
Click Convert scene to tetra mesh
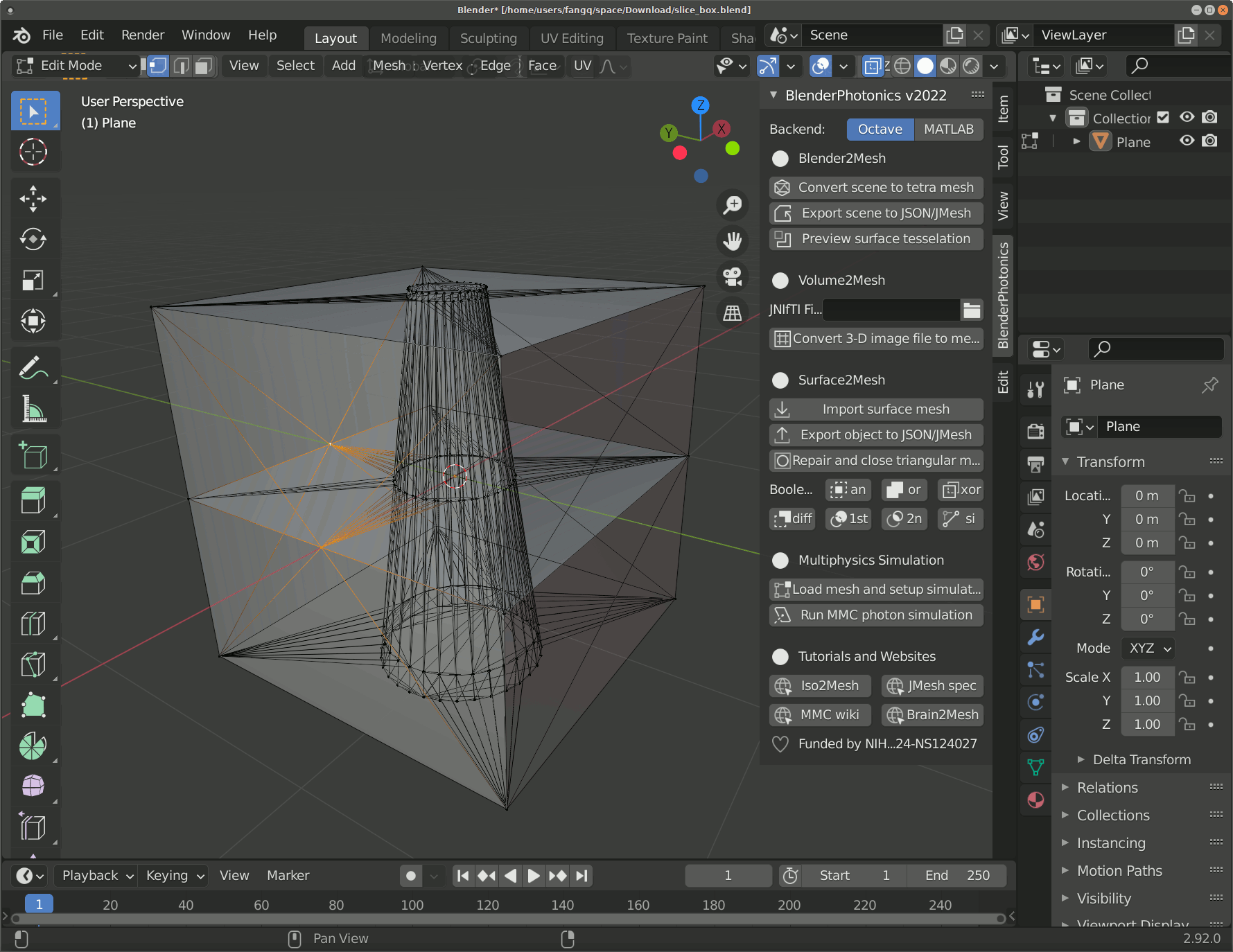[876, 187]
